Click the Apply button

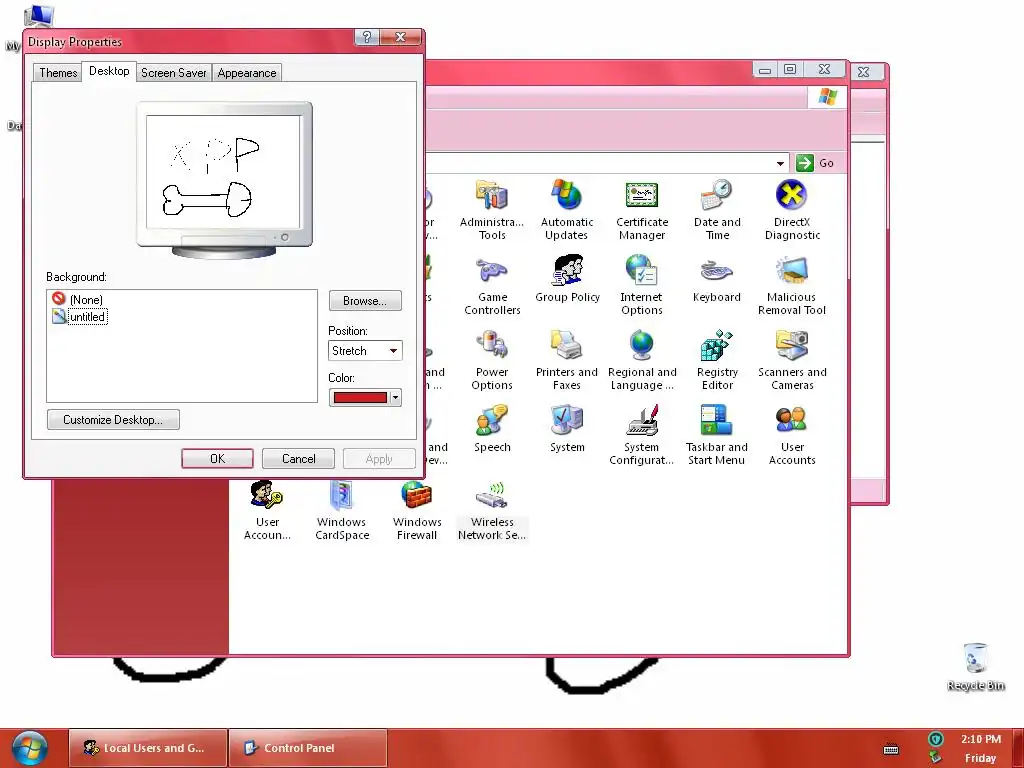(x=379, y=458)
